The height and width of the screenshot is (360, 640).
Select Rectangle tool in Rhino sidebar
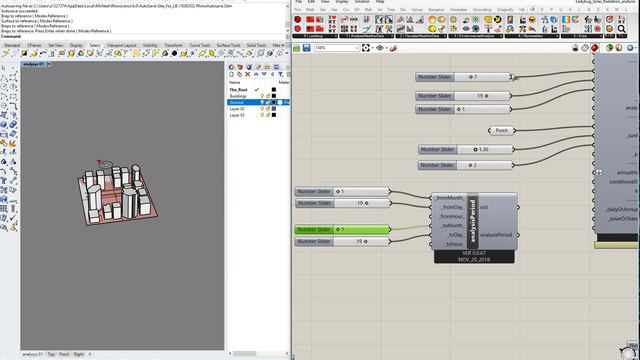13,96
